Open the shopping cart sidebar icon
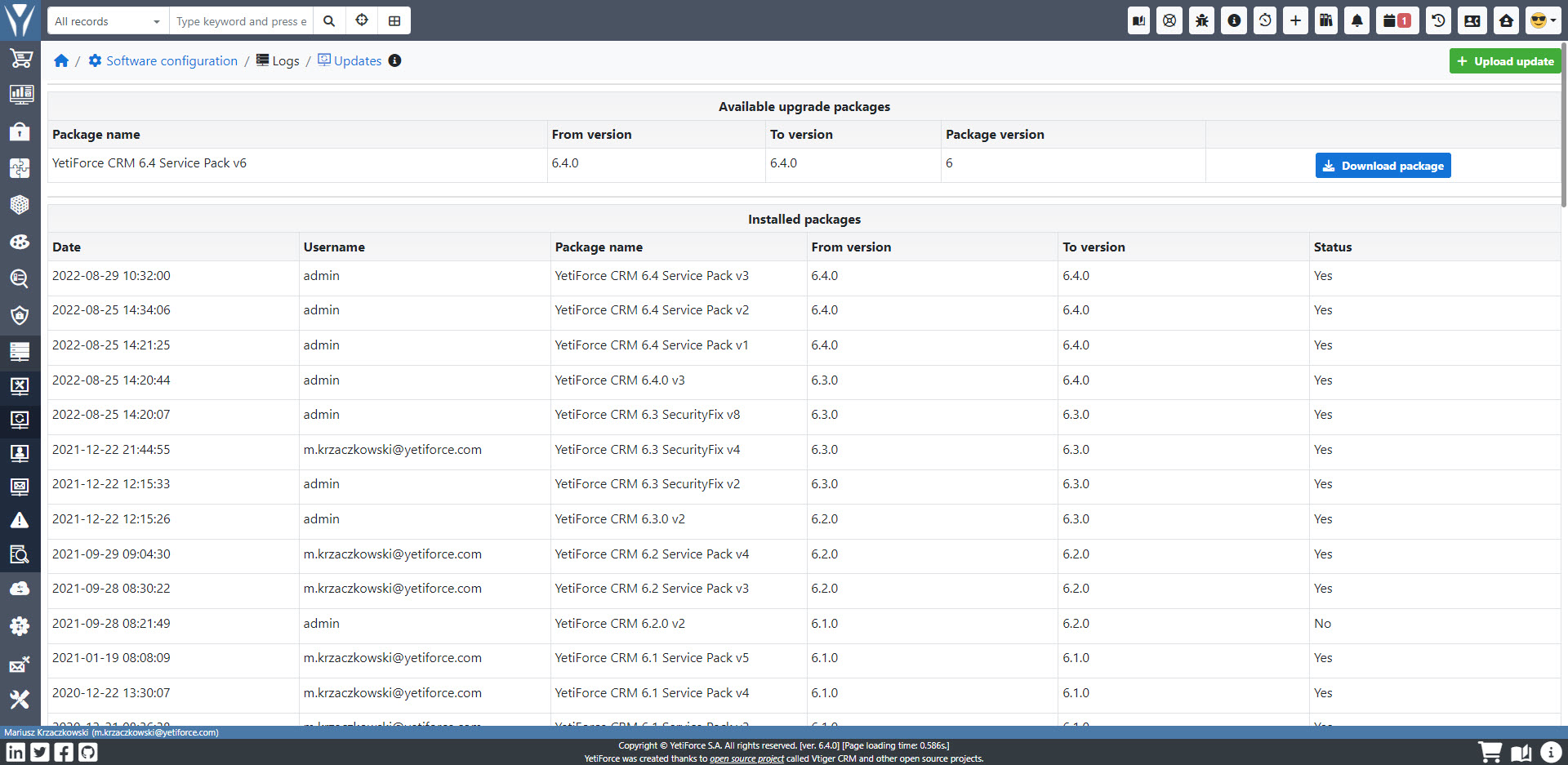 [x=20, y=59]
